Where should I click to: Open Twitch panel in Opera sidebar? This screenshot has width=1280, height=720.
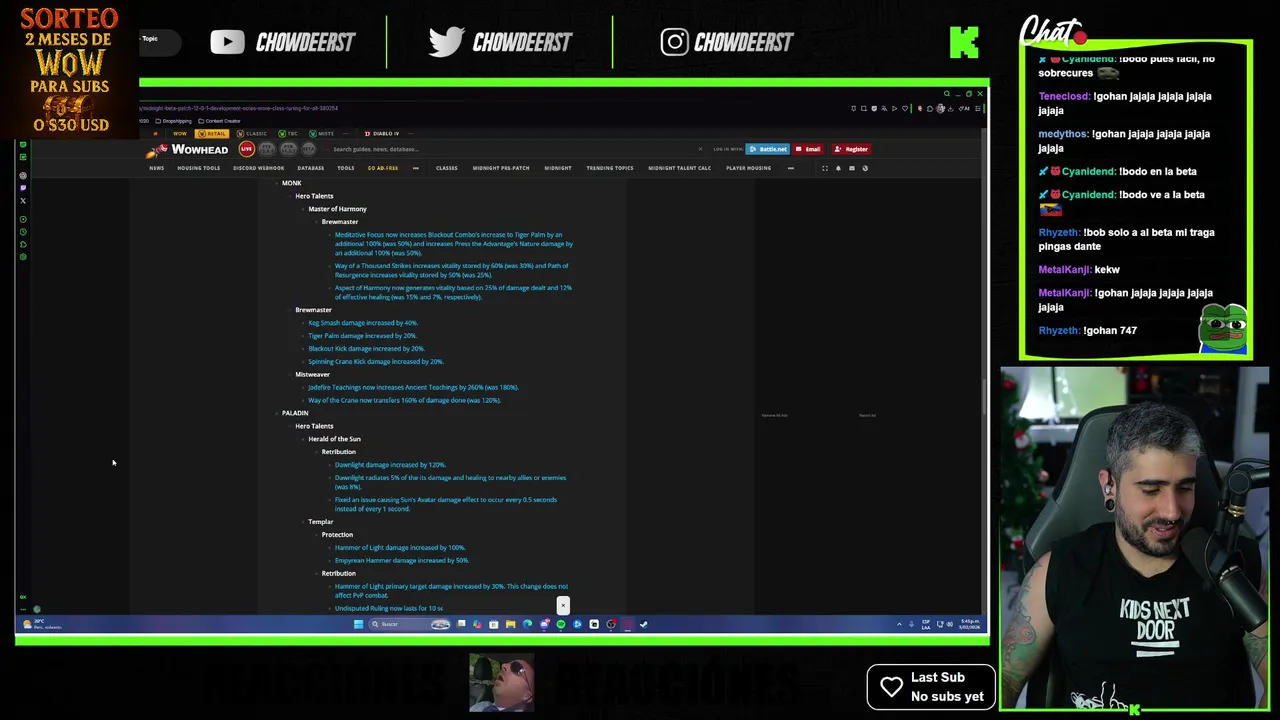tap(23, 187)
